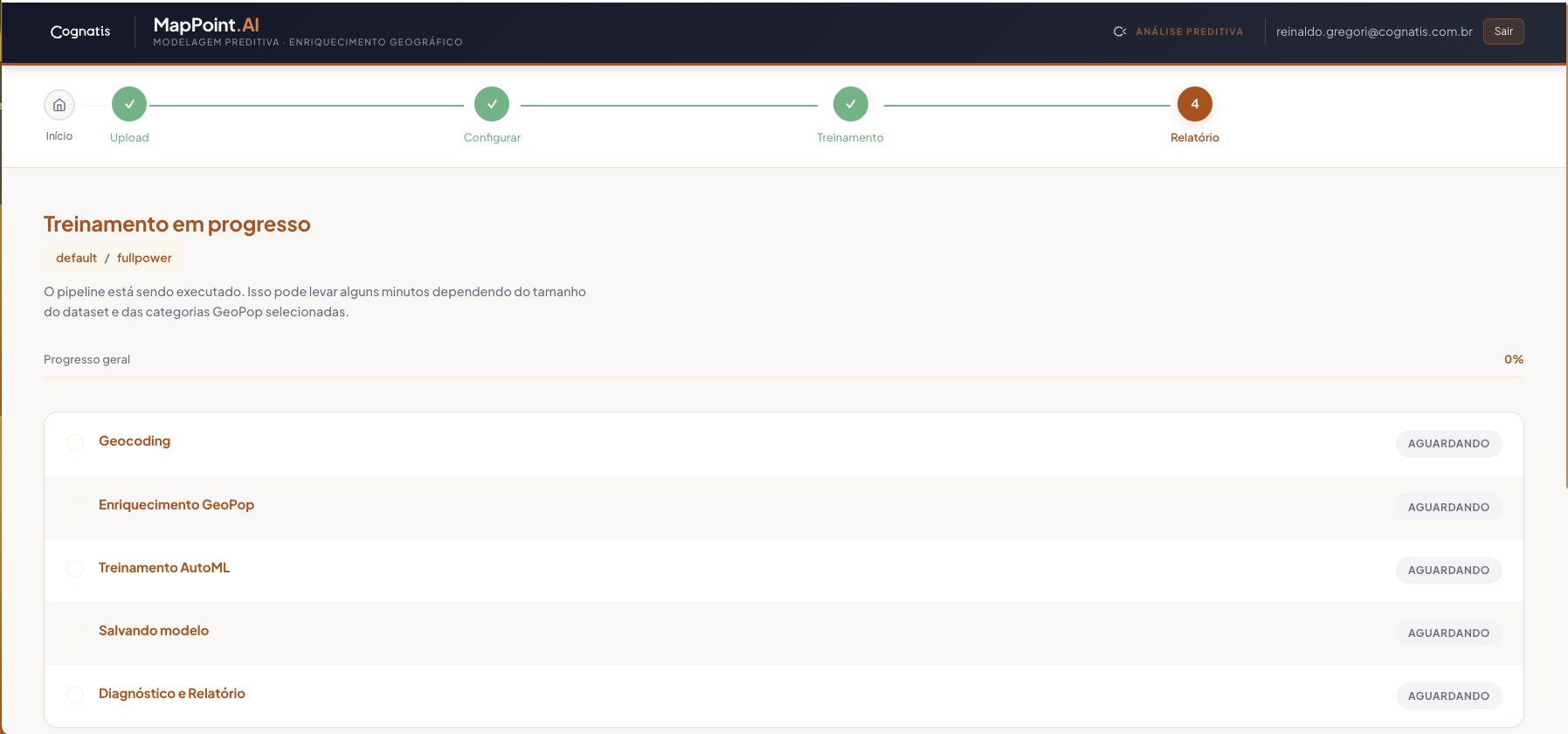Click the AGUARDANDO badge for Salvando modelo
The height and width of the screenshot is (734, 1568).
click(x=1448, y=634)
